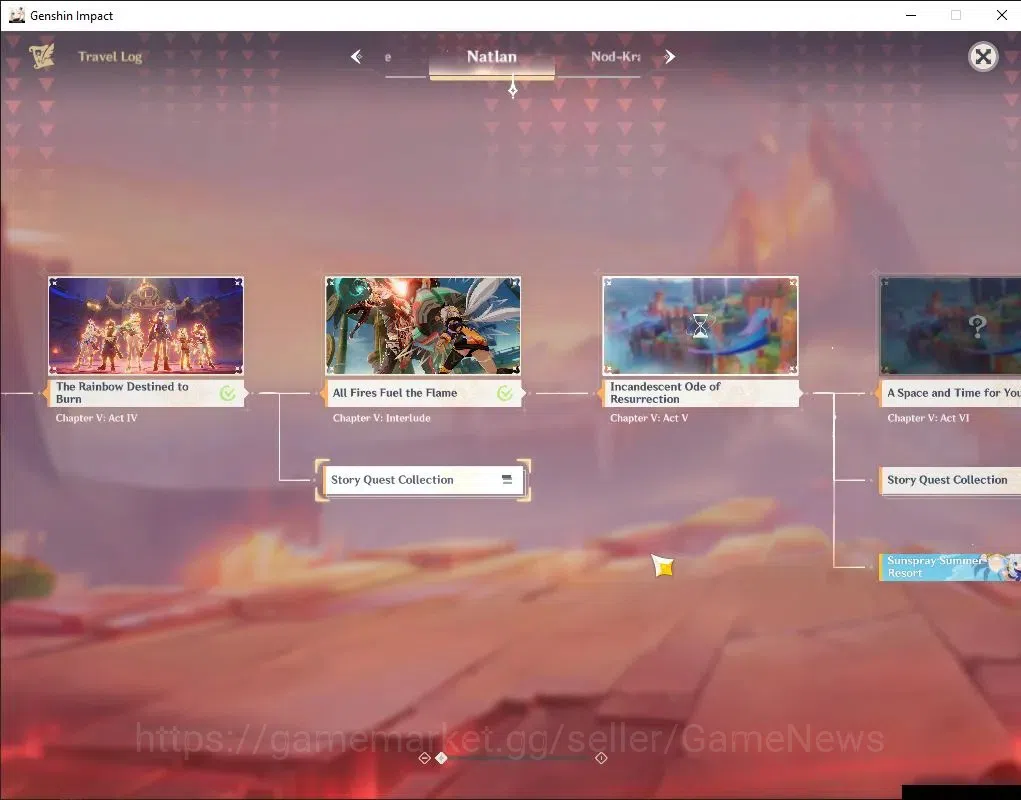Click completed checkmark on Rainbow Destined to Burn
This screenshot has width=1021, height=800.
click(227, 393)
